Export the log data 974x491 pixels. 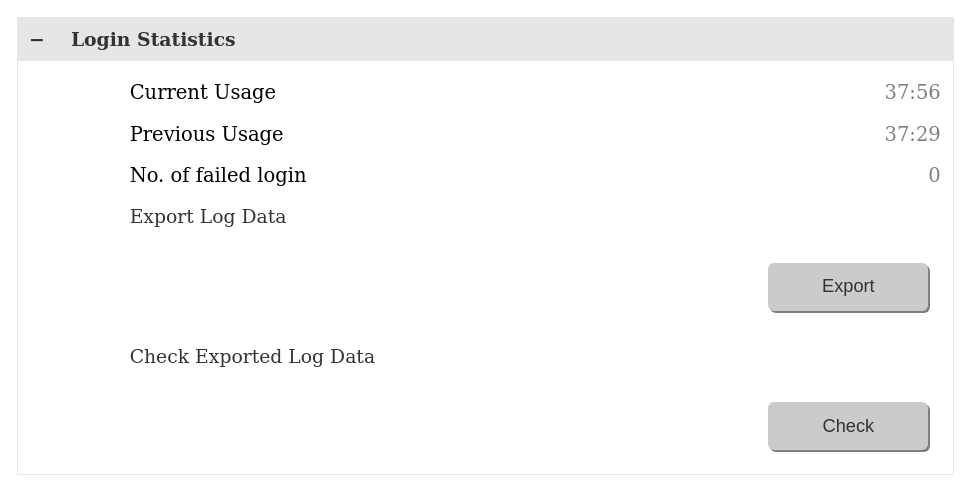pyautogui.click(x=848, y=287)
